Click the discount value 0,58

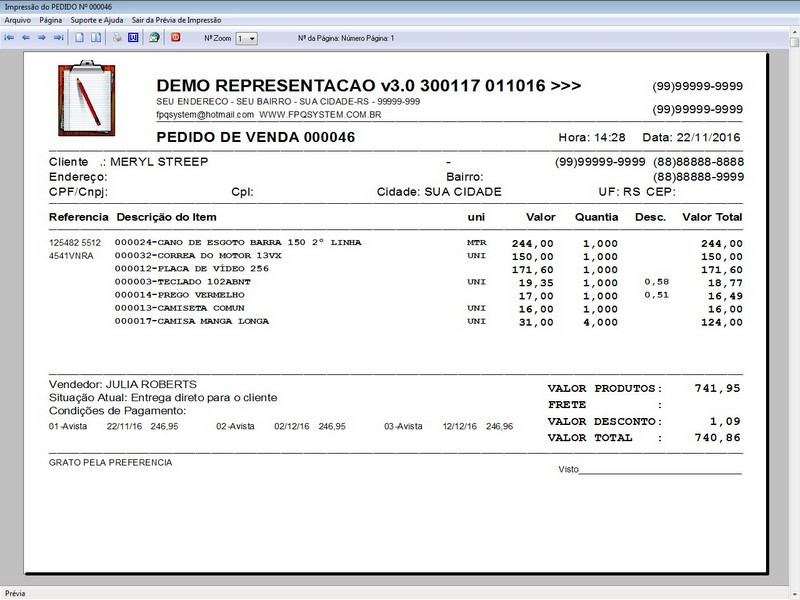point(657,282)
